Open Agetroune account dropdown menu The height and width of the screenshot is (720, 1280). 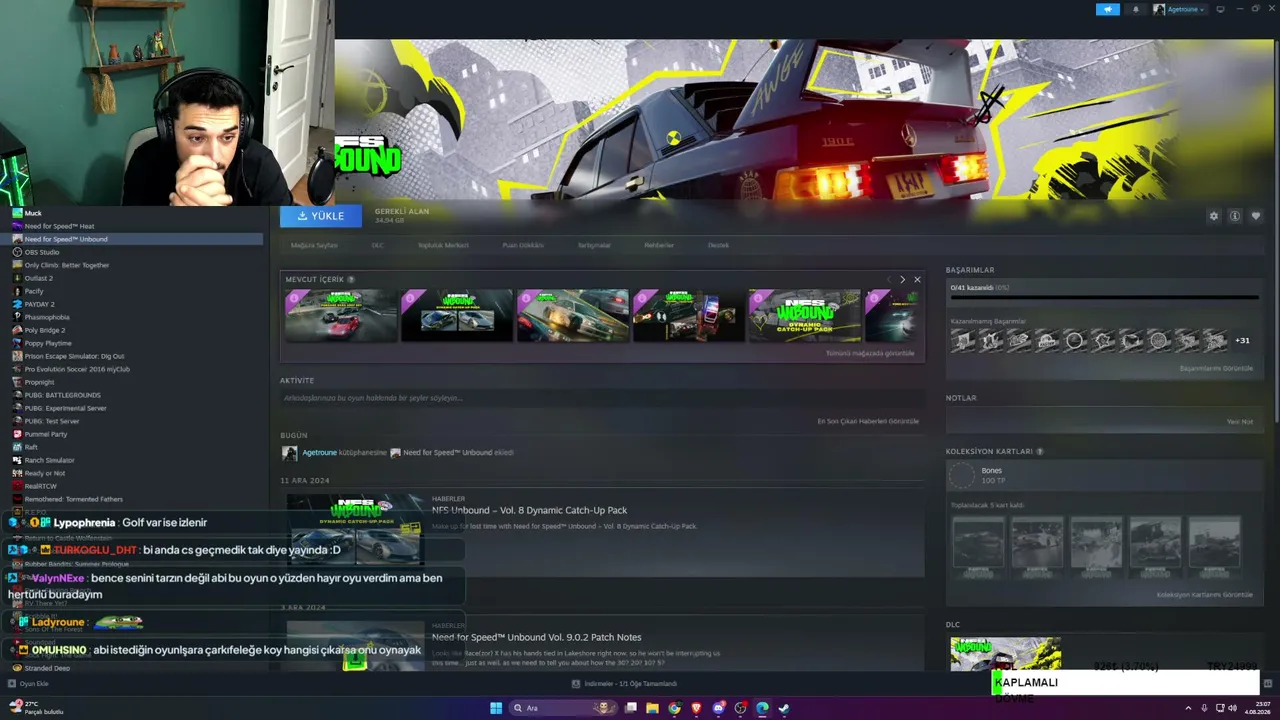pos(1179,9)
